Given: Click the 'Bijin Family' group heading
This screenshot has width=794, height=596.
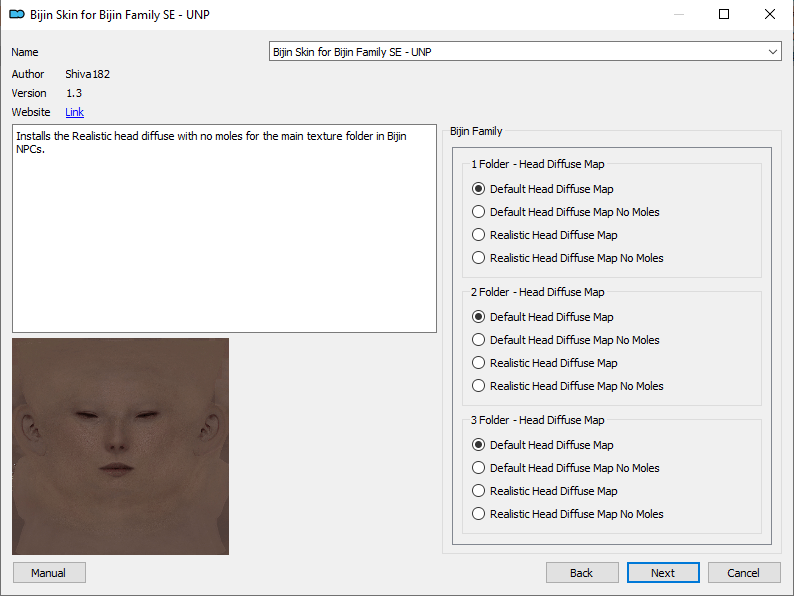Looking at the screenshot, I should point(476,131).
